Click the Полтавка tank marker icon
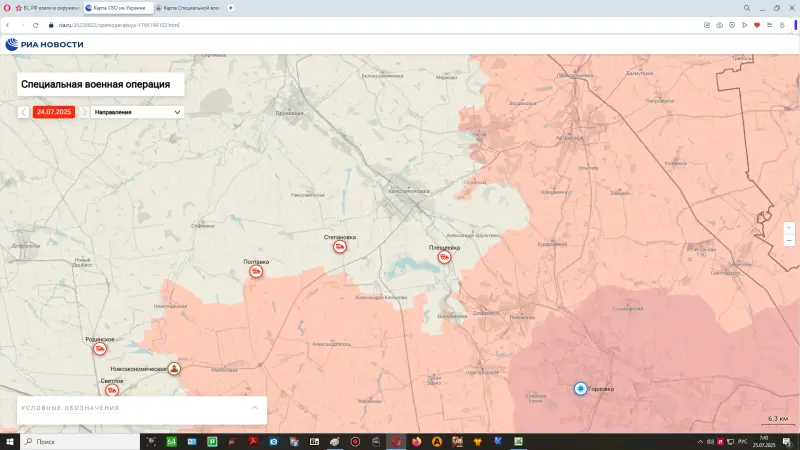 [257, 271]
